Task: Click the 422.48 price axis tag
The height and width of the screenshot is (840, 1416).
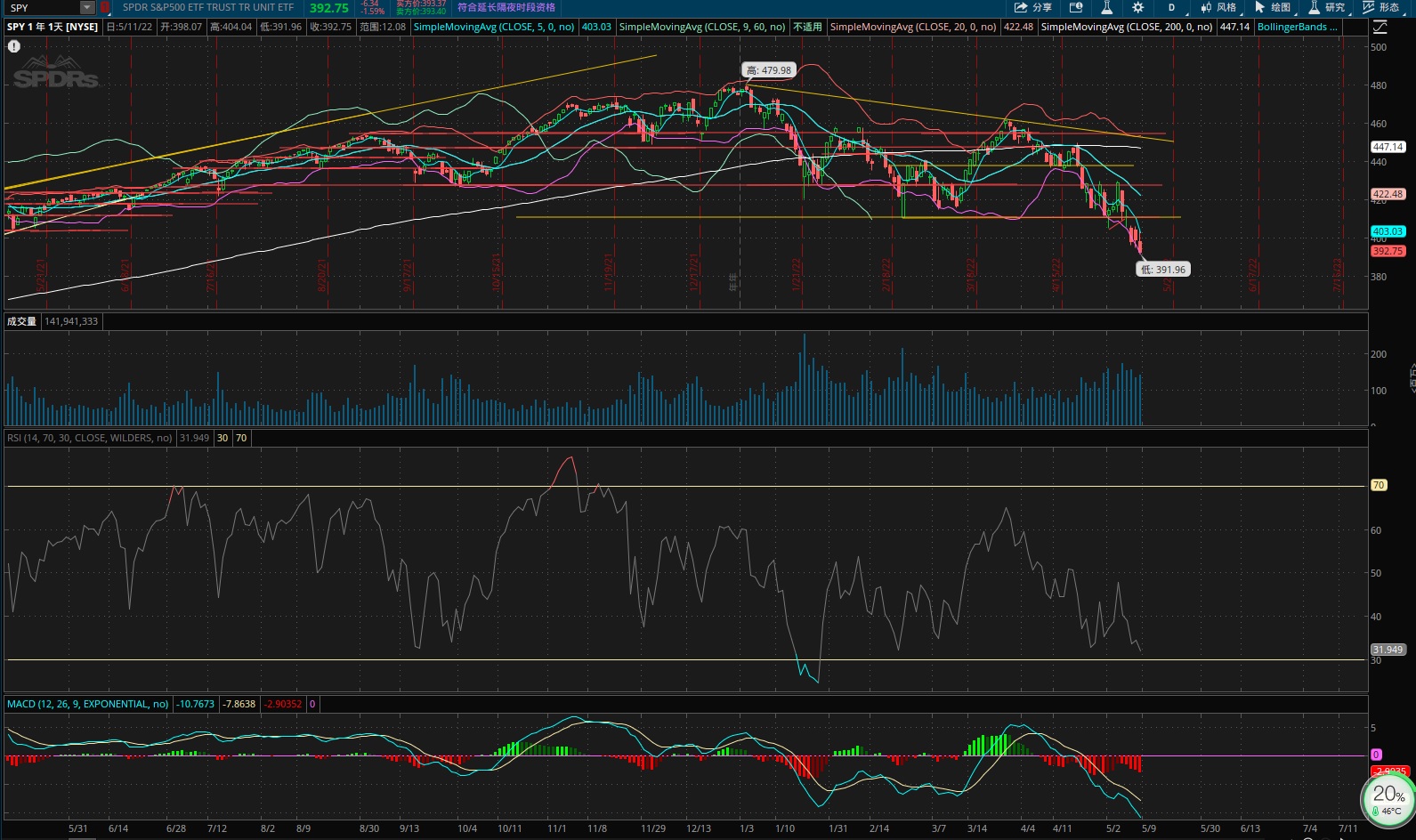Action: 1388,194
